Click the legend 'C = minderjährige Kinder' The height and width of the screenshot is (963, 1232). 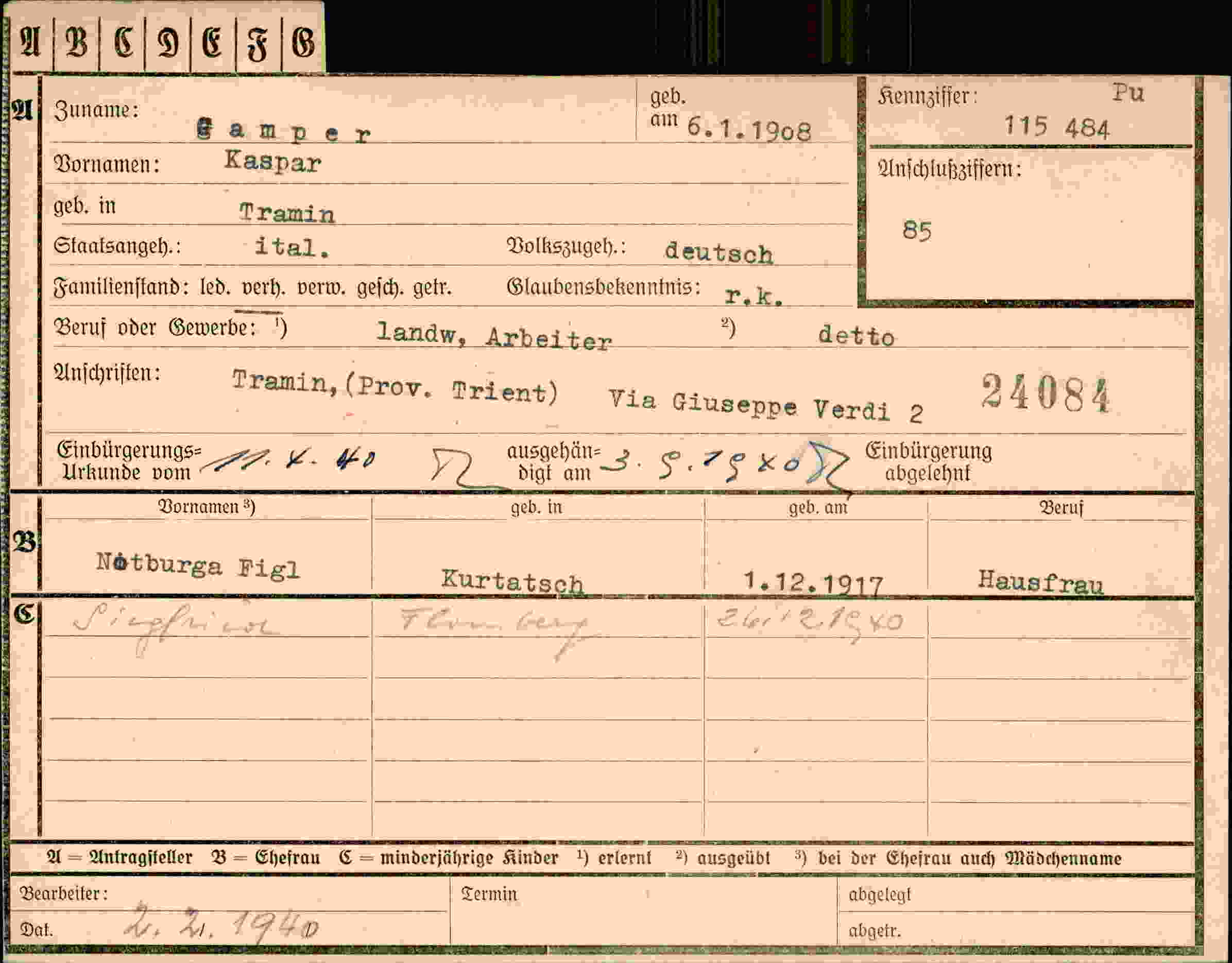449,858
